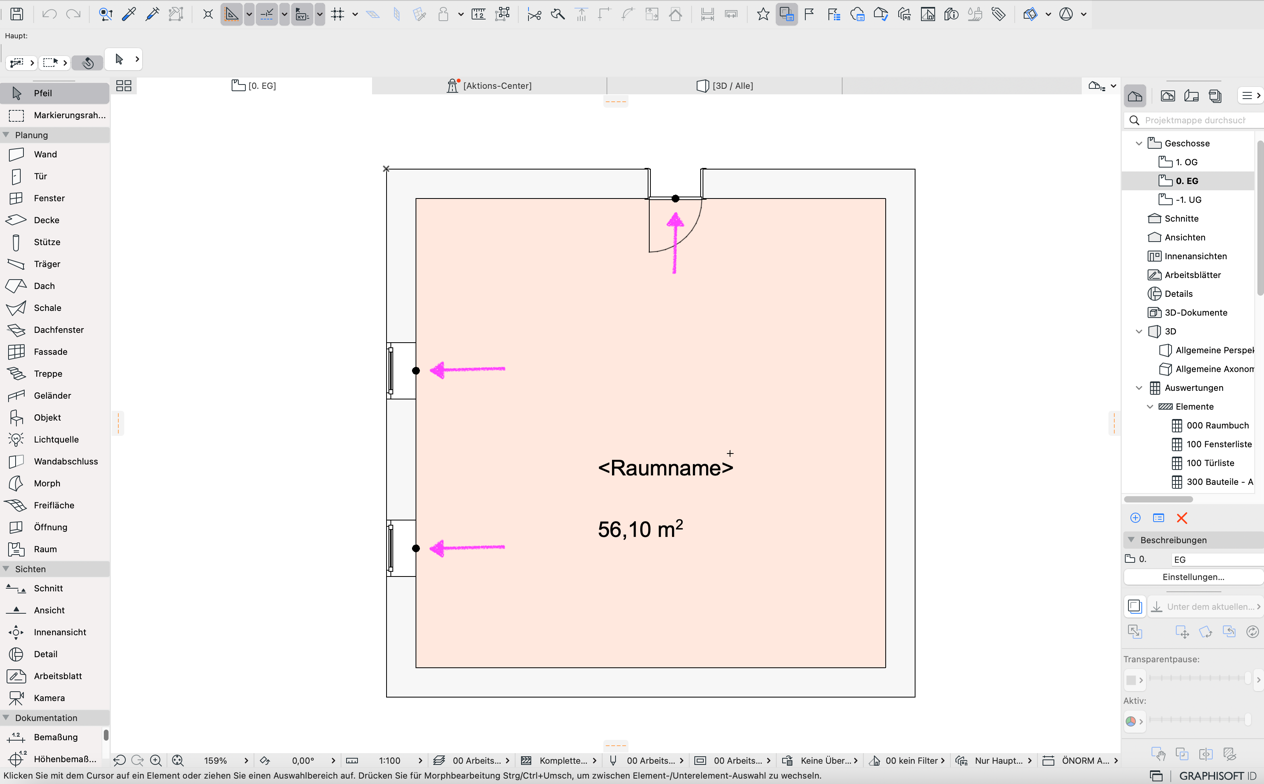Toggle the ruler drawing aid button
The image size is (1264, 784).
[232, 14]
